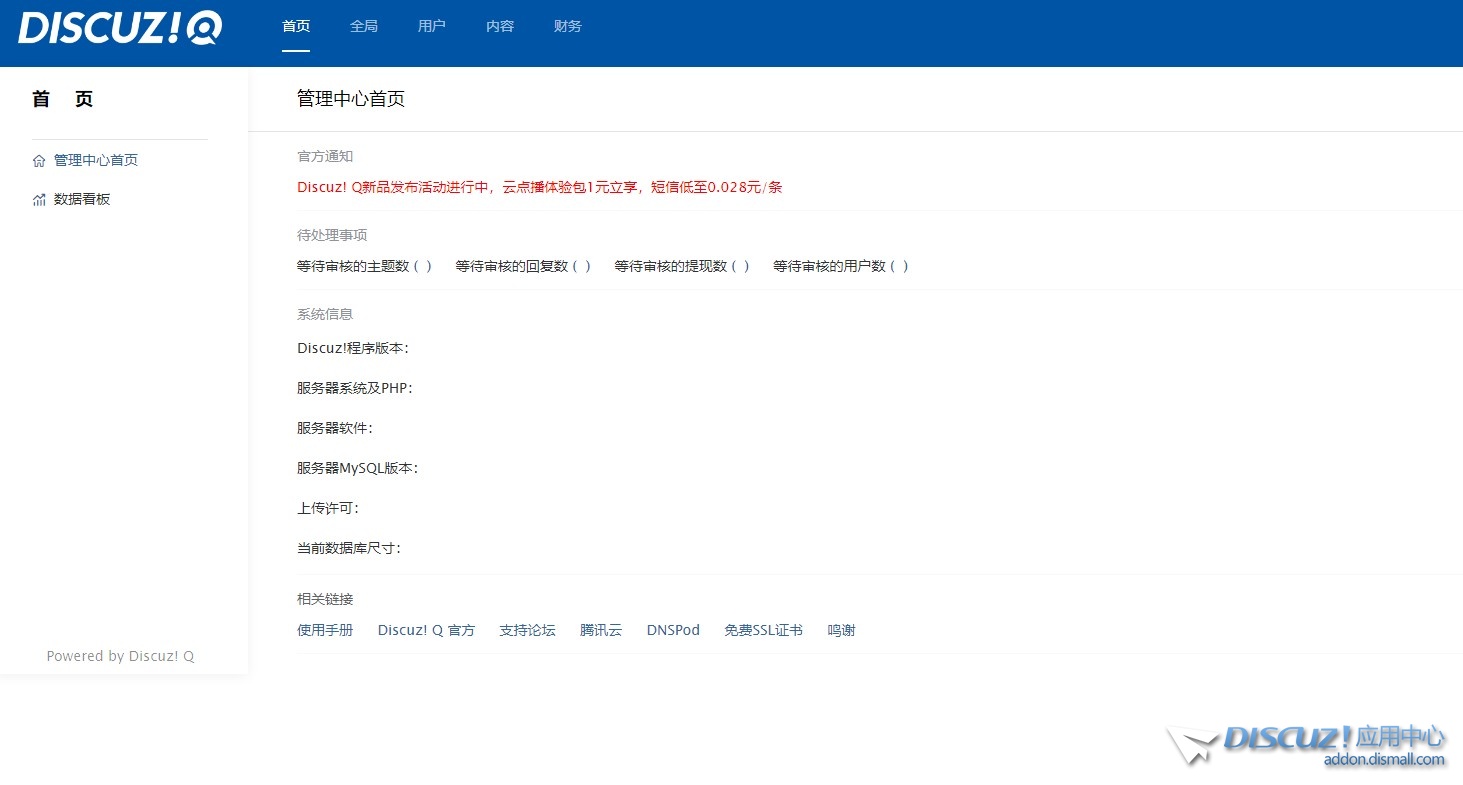The image size is (1463, 785).
Task: Open the 内容 section
Action: (x=499, y=27)
